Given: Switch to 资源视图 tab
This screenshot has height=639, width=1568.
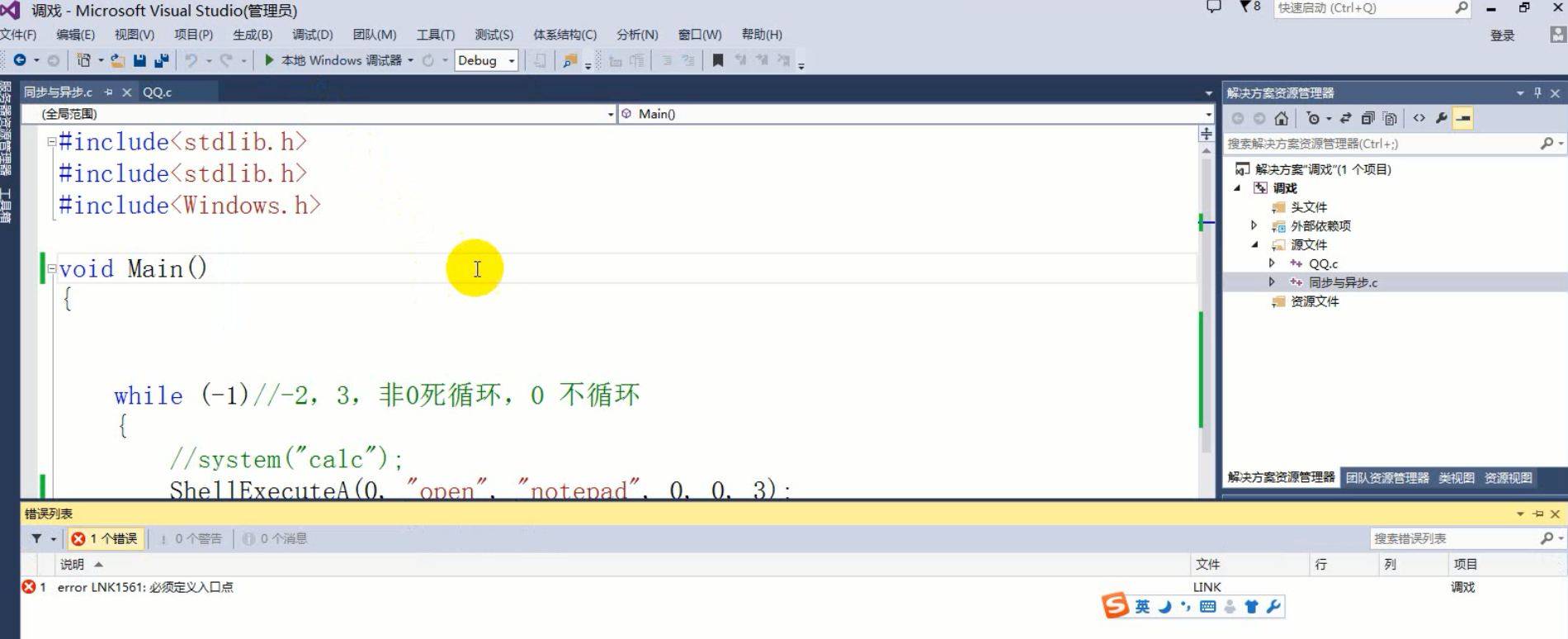Looking at the screenshot, I should [x=1509, y=478].
